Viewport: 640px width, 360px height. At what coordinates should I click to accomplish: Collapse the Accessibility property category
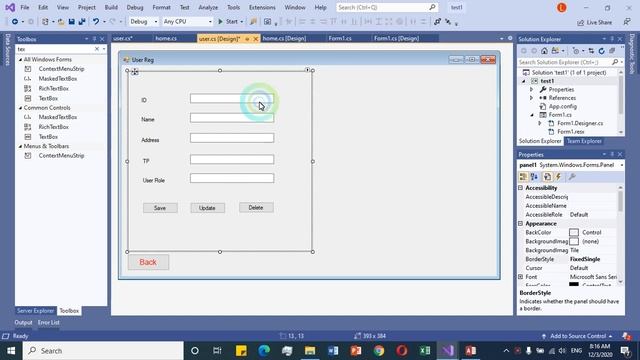[x=521, y=188]
